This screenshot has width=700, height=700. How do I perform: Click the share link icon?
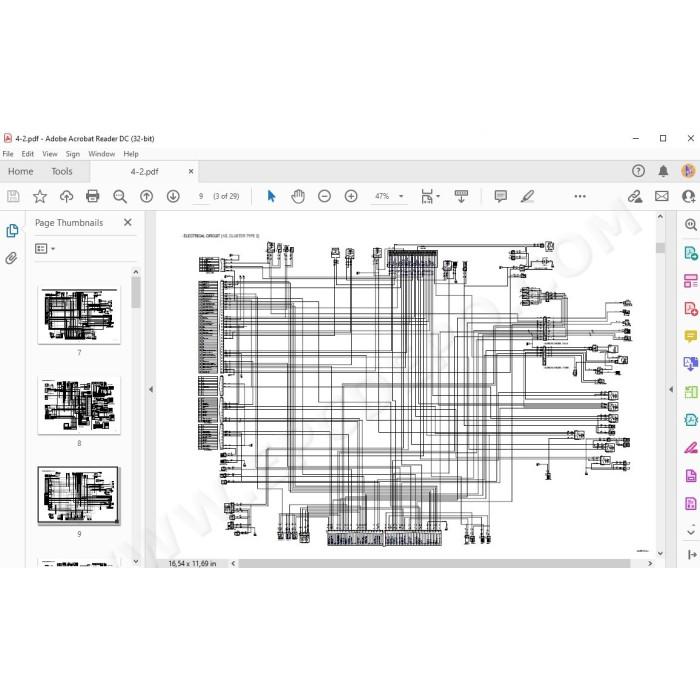pos(635,196)
